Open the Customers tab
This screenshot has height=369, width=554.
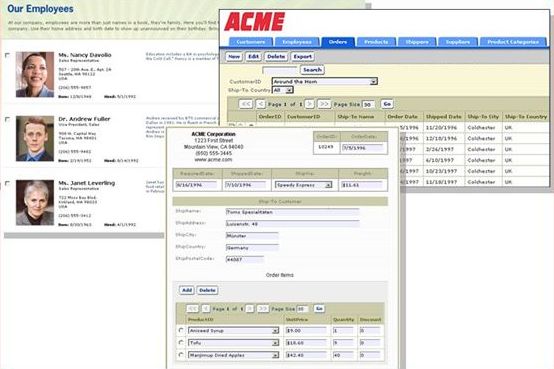click(251, 42)
